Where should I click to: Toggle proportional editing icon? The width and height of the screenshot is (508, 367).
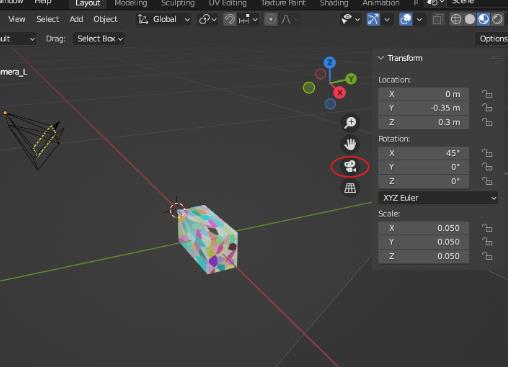[x=271, y=20]
